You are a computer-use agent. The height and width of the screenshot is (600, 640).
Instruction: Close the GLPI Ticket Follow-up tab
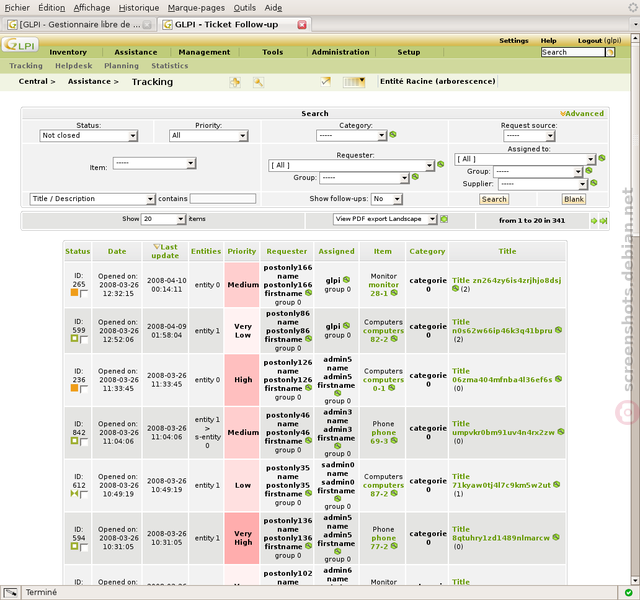(x=302, y=25)
